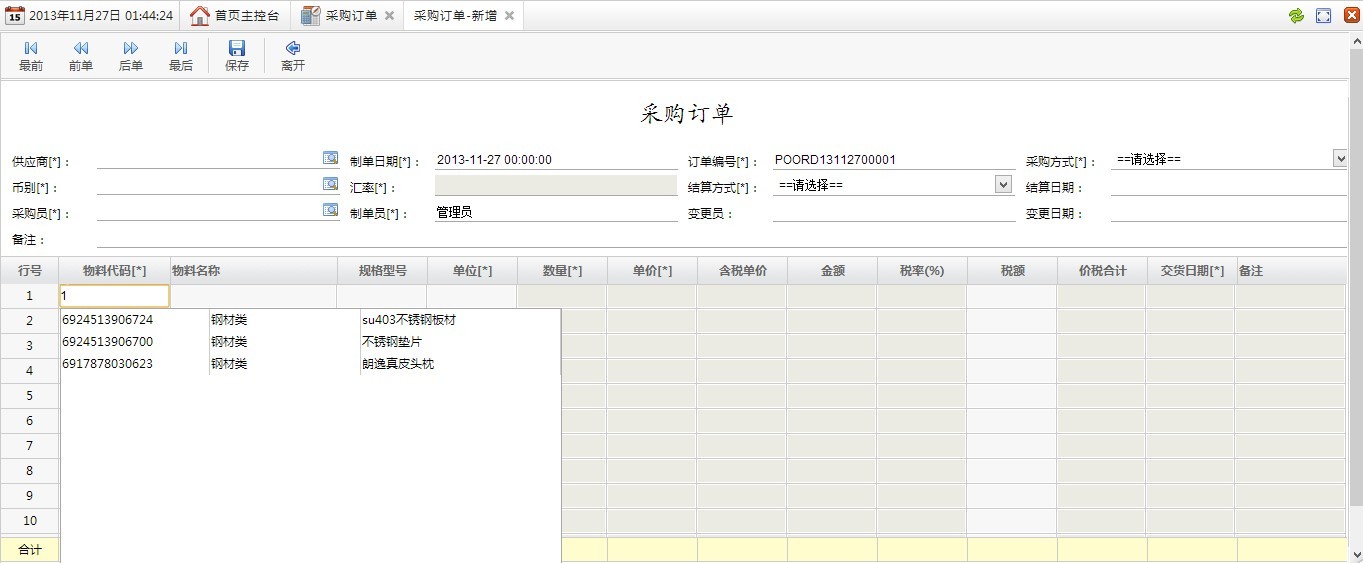1363x563 pixels.
Task: Leave the form using 离开 icon
Action: [x=293, y=48]
